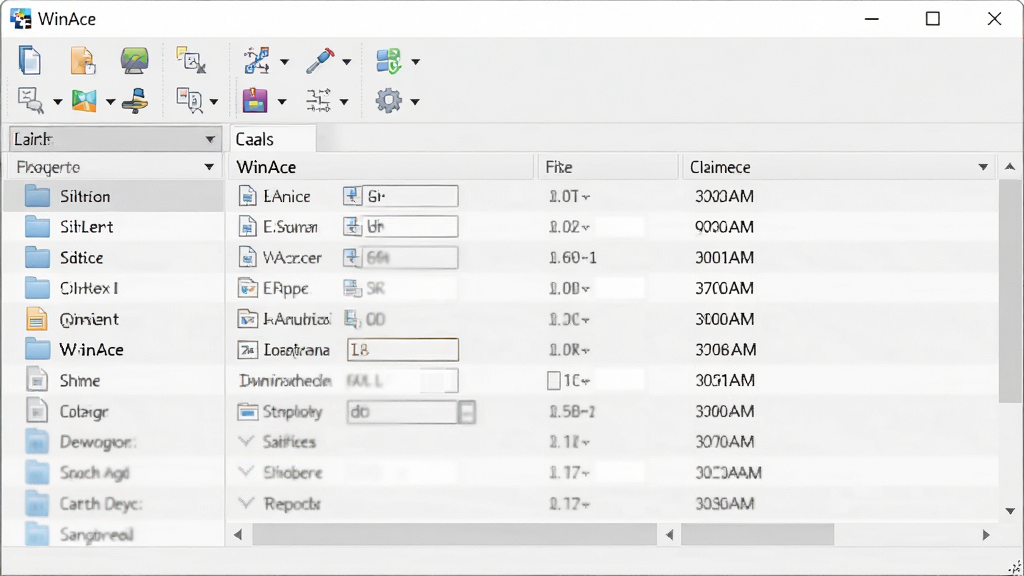Screen dimensions: 1024x576
Task: Click the blue folder icon of Stnploty row
Action: 248,412
